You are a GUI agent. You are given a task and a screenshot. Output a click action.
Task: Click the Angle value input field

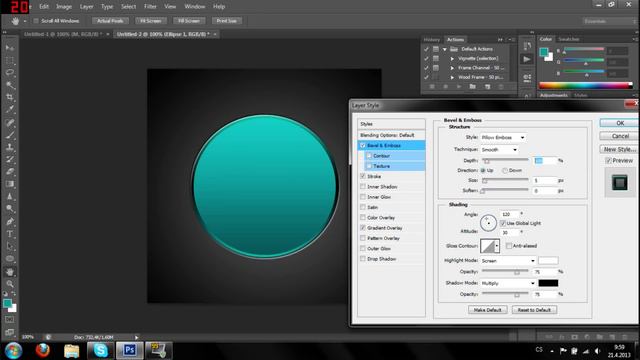(509, 214)
